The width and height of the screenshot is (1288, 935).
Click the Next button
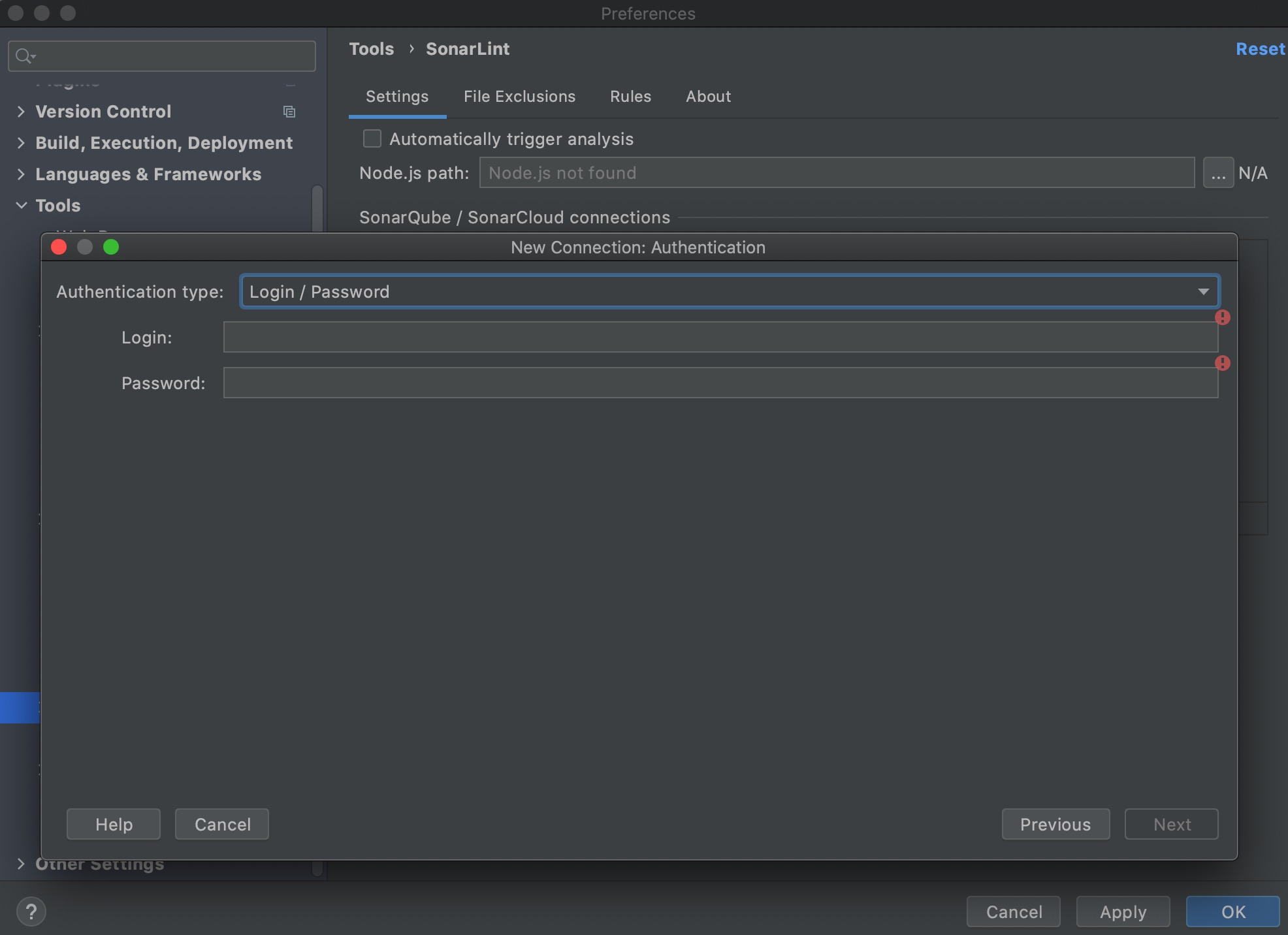coord(1172,824)
